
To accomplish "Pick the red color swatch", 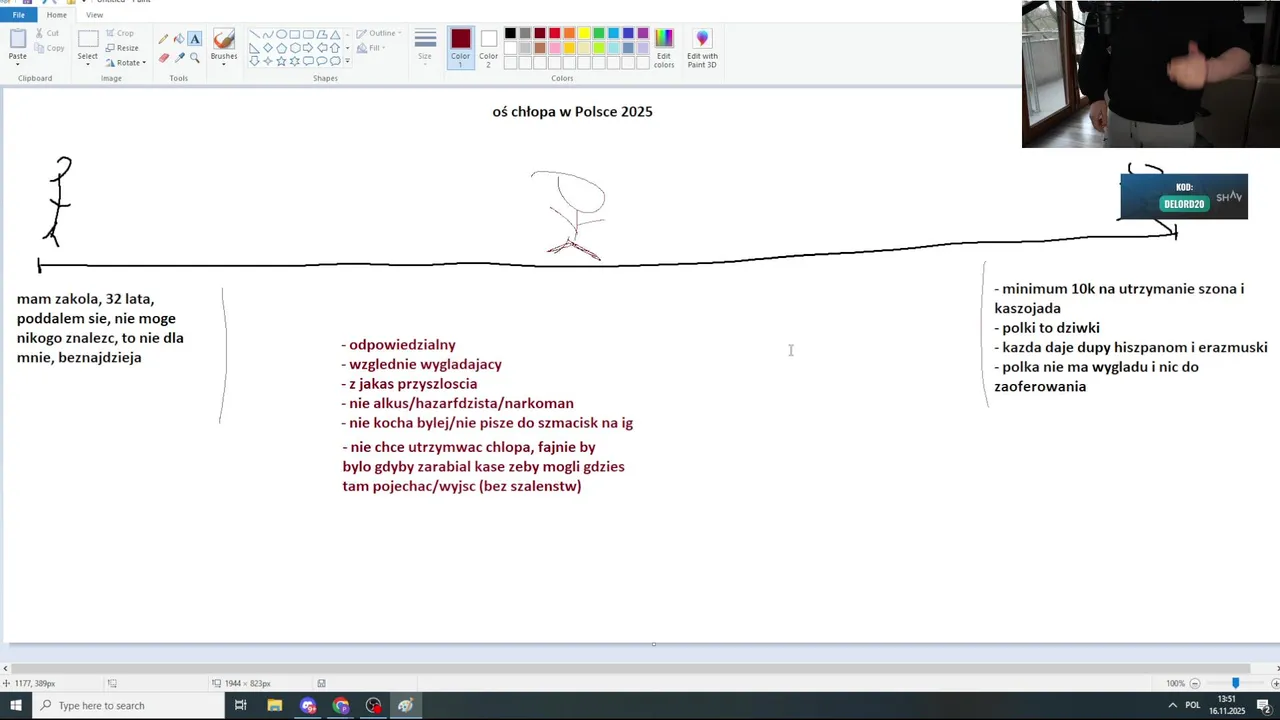I will click(554, 33).
